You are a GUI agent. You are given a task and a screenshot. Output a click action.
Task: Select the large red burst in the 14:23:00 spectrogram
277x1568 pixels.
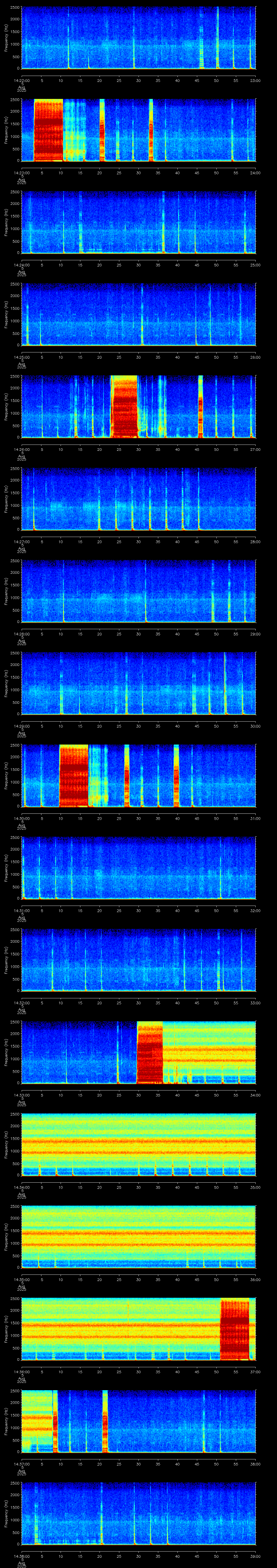coord(49,130)
